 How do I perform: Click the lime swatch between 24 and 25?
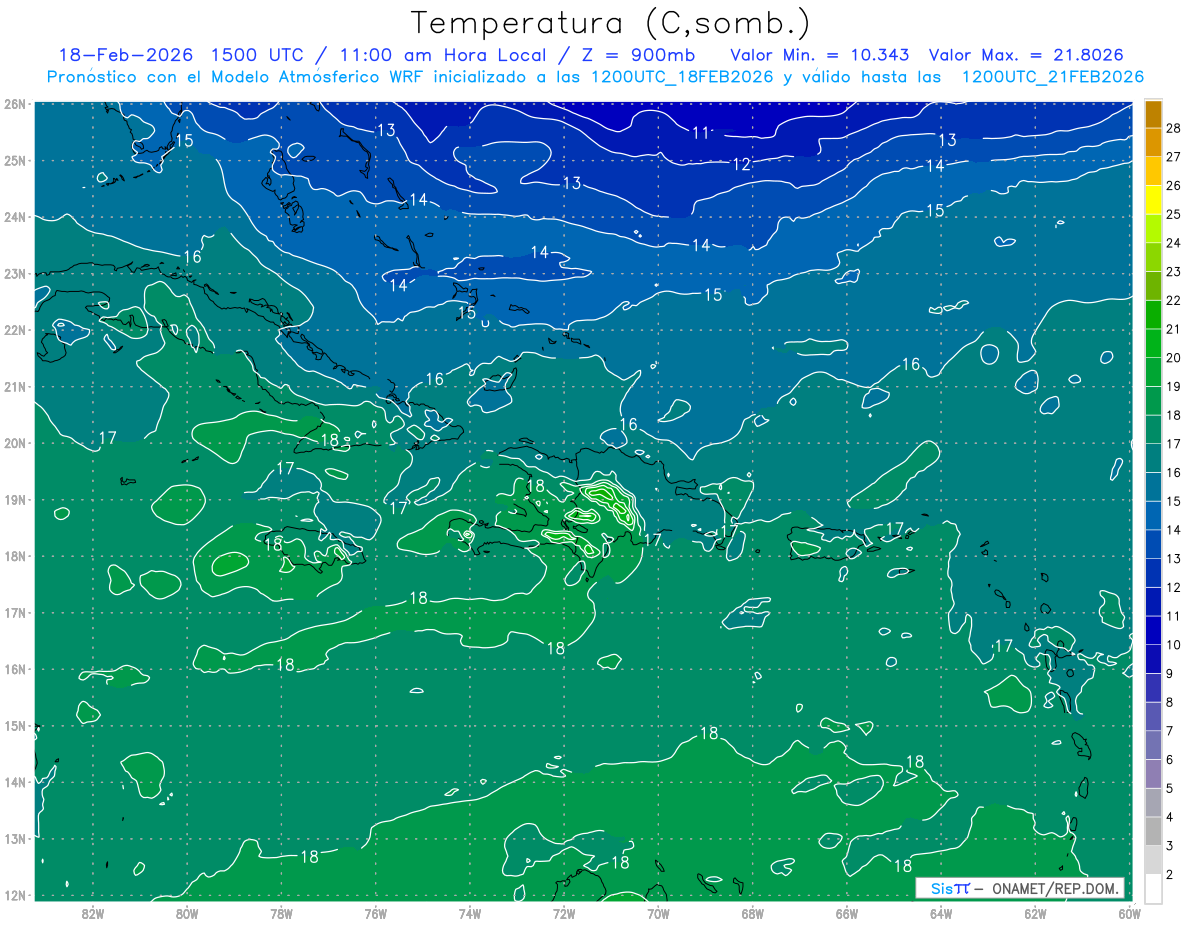pos(1153,228)
